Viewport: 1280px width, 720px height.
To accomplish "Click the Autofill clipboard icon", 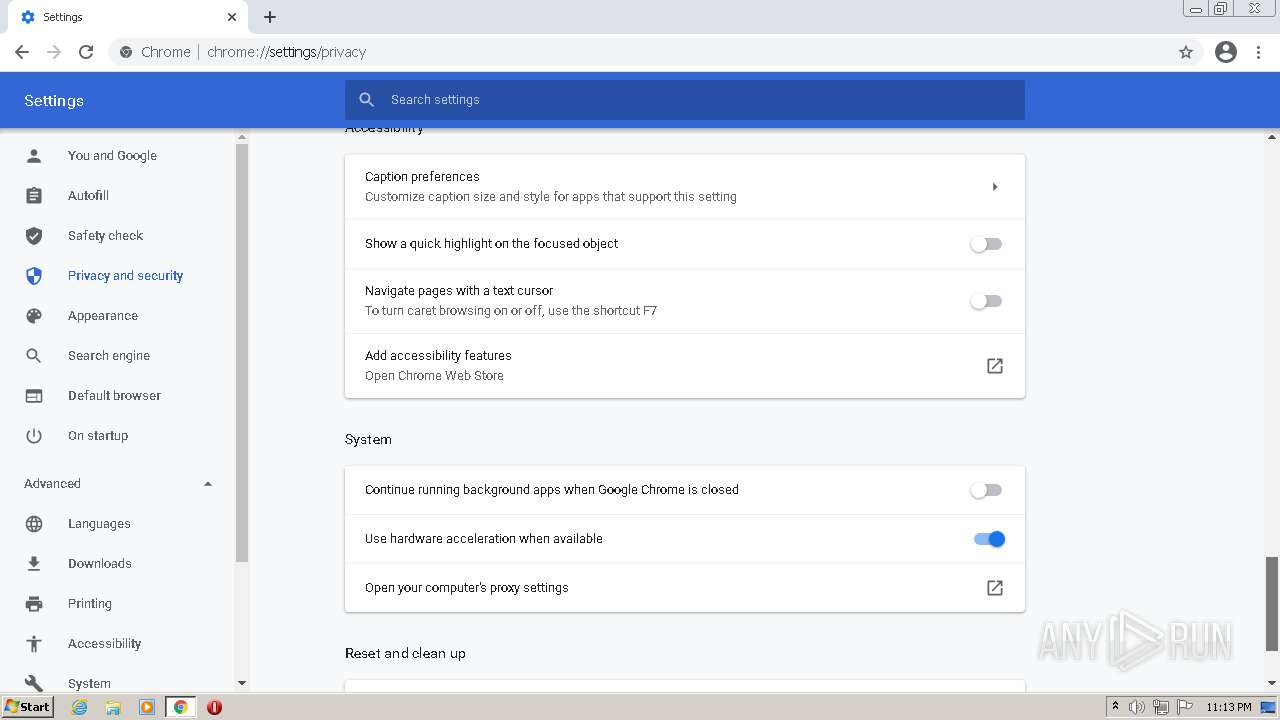I will tap(34, 196).
